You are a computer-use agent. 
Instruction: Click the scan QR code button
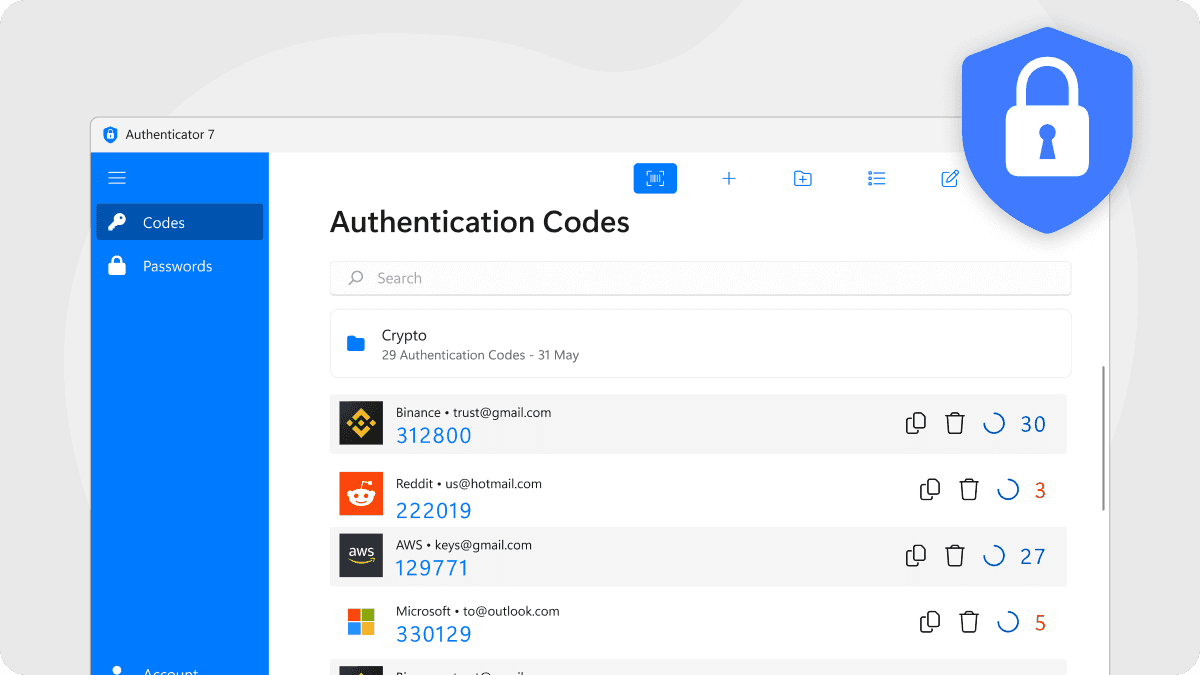click(655, 178)
